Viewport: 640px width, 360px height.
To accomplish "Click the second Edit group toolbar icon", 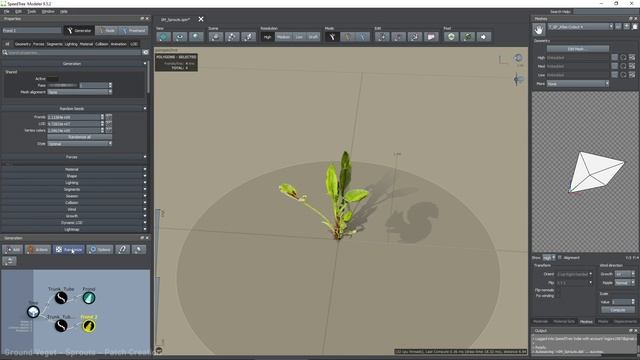I will coord(398,37).
